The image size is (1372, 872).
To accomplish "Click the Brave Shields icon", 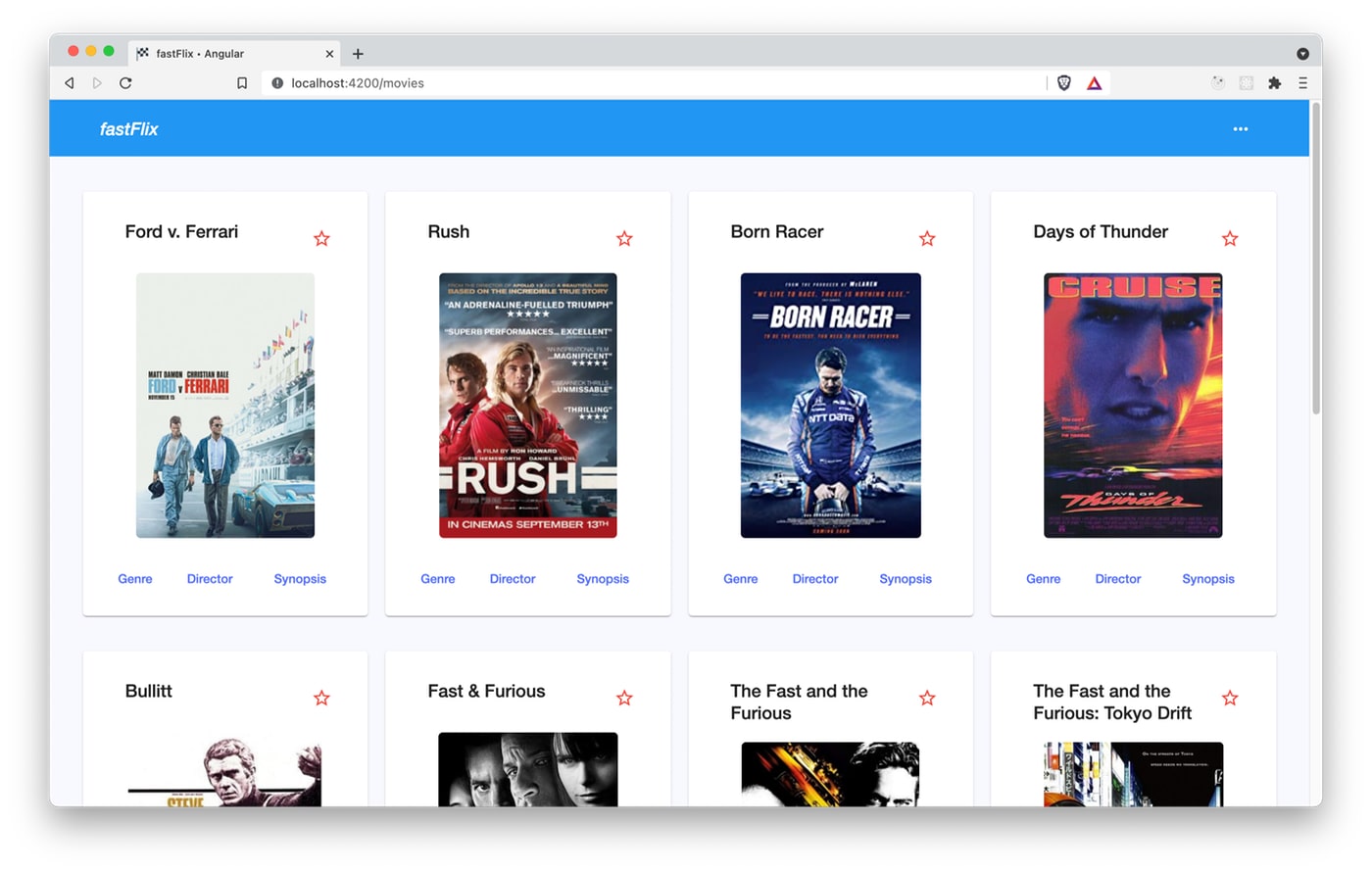I will pyautogui.click(x=1064, y=83).
